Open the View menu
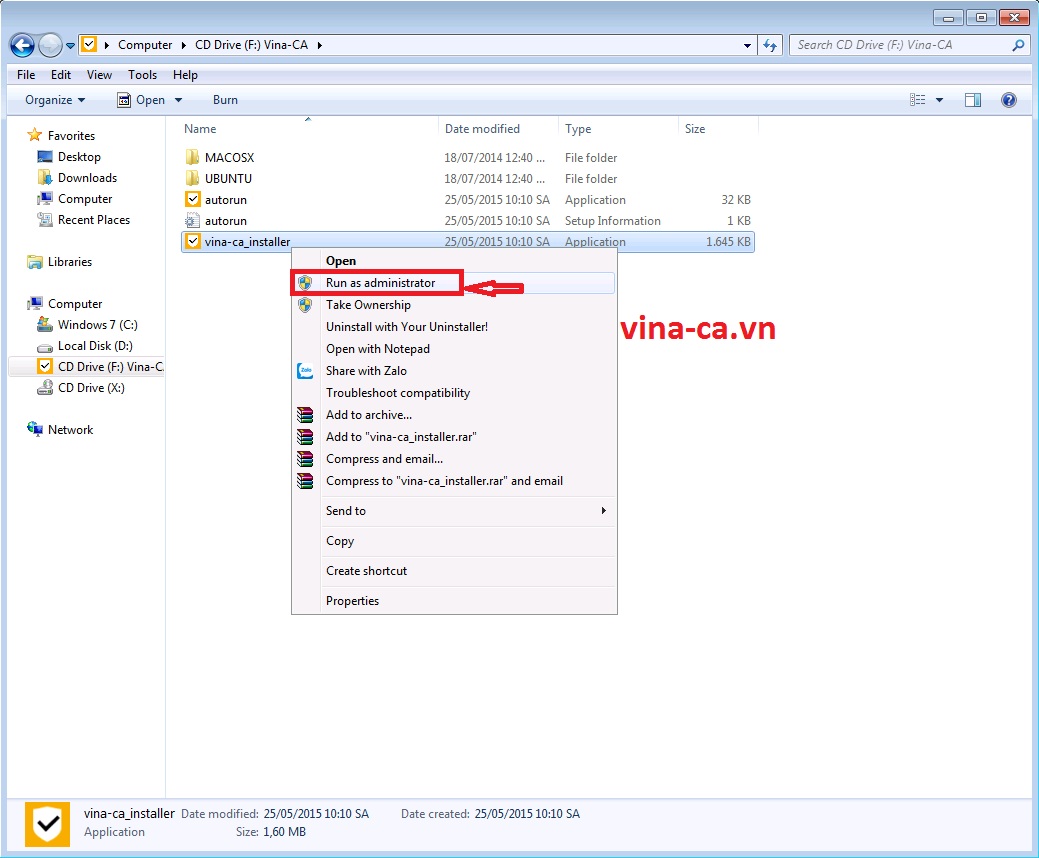Screen dimensions: 1039x858 pyautogui.click(x=99, y=75)
